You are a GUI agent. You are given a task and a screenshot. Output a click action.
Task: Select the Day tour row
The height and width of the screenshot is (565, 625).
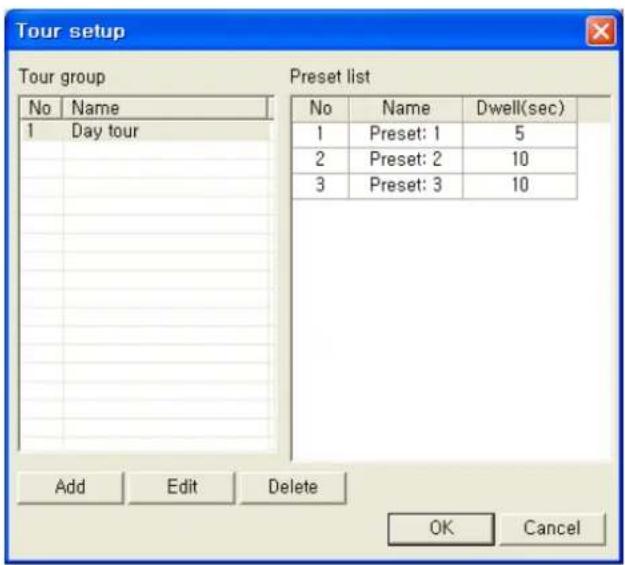[145, 131]
